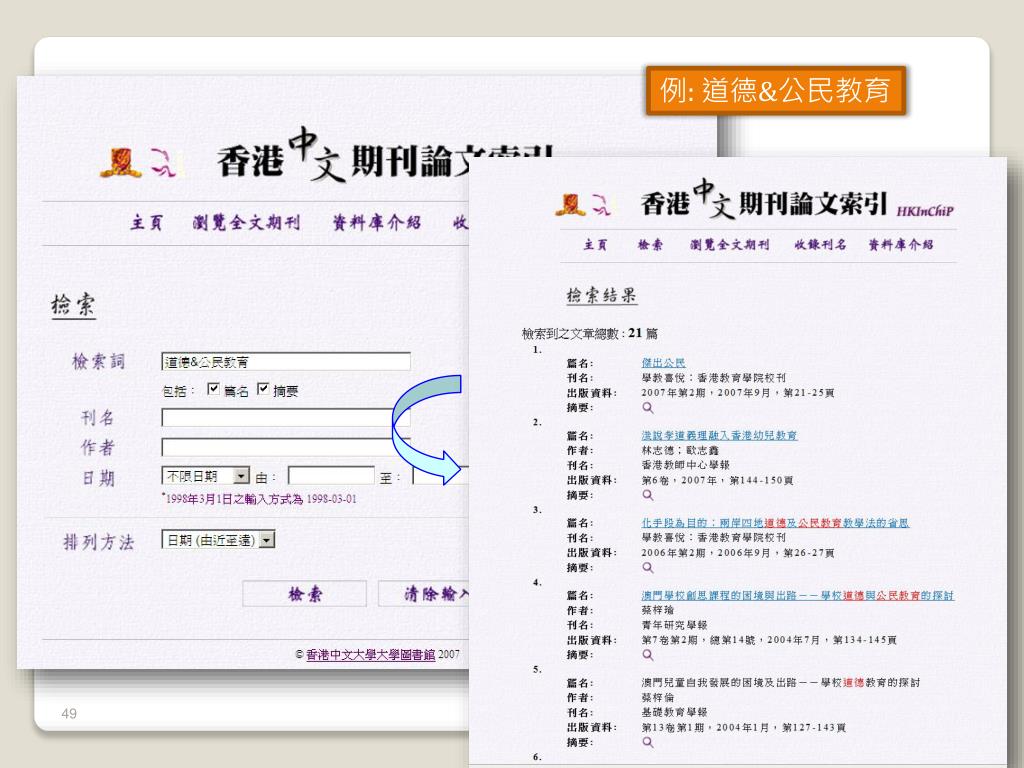1024x768 pixels.
Task: Open the article link 傑出公民
Action: point(664,363)
